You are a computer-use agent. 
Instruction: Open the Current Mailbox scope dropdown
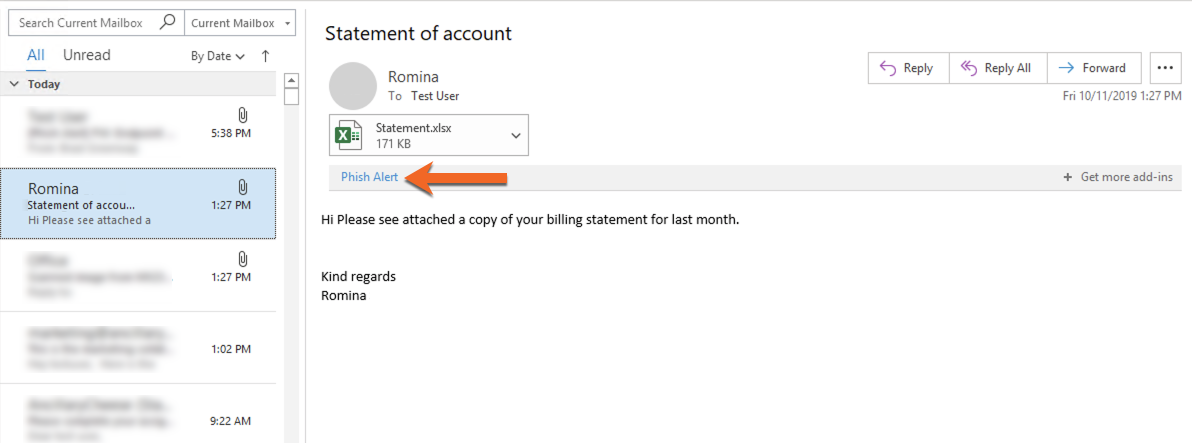point(240,23)
